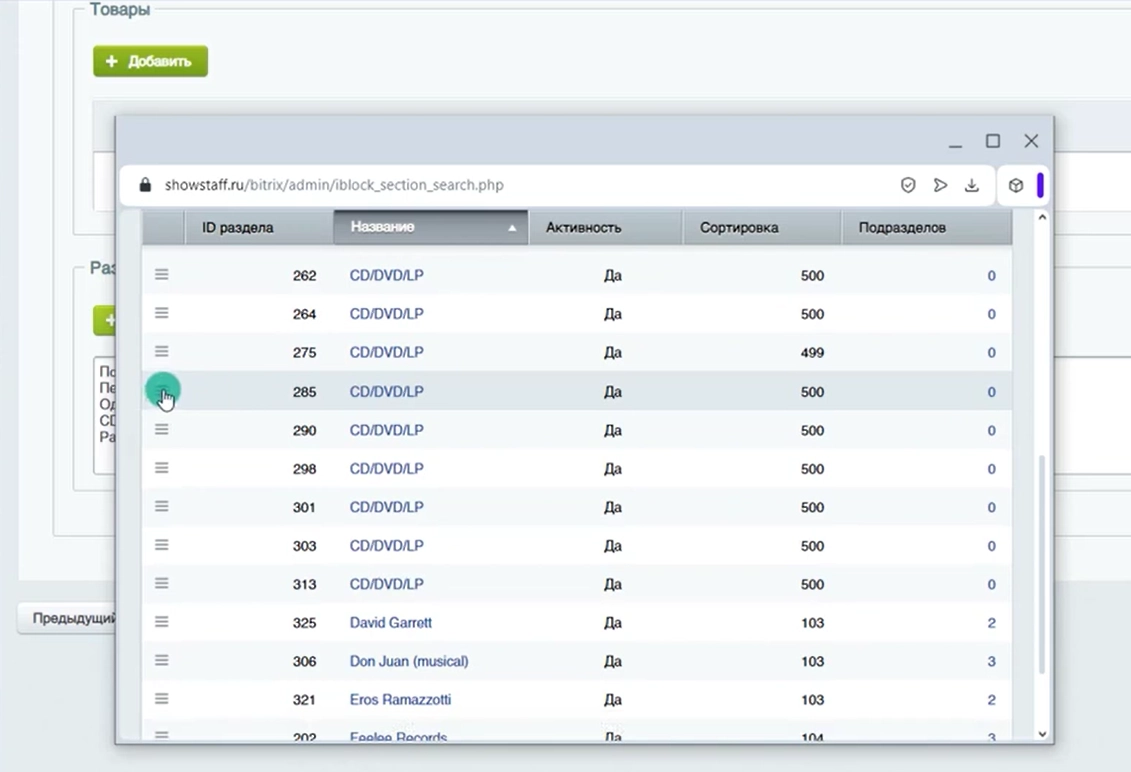Click the send arrow icon in address bar

pyautogui.click(x=940, y=185)
